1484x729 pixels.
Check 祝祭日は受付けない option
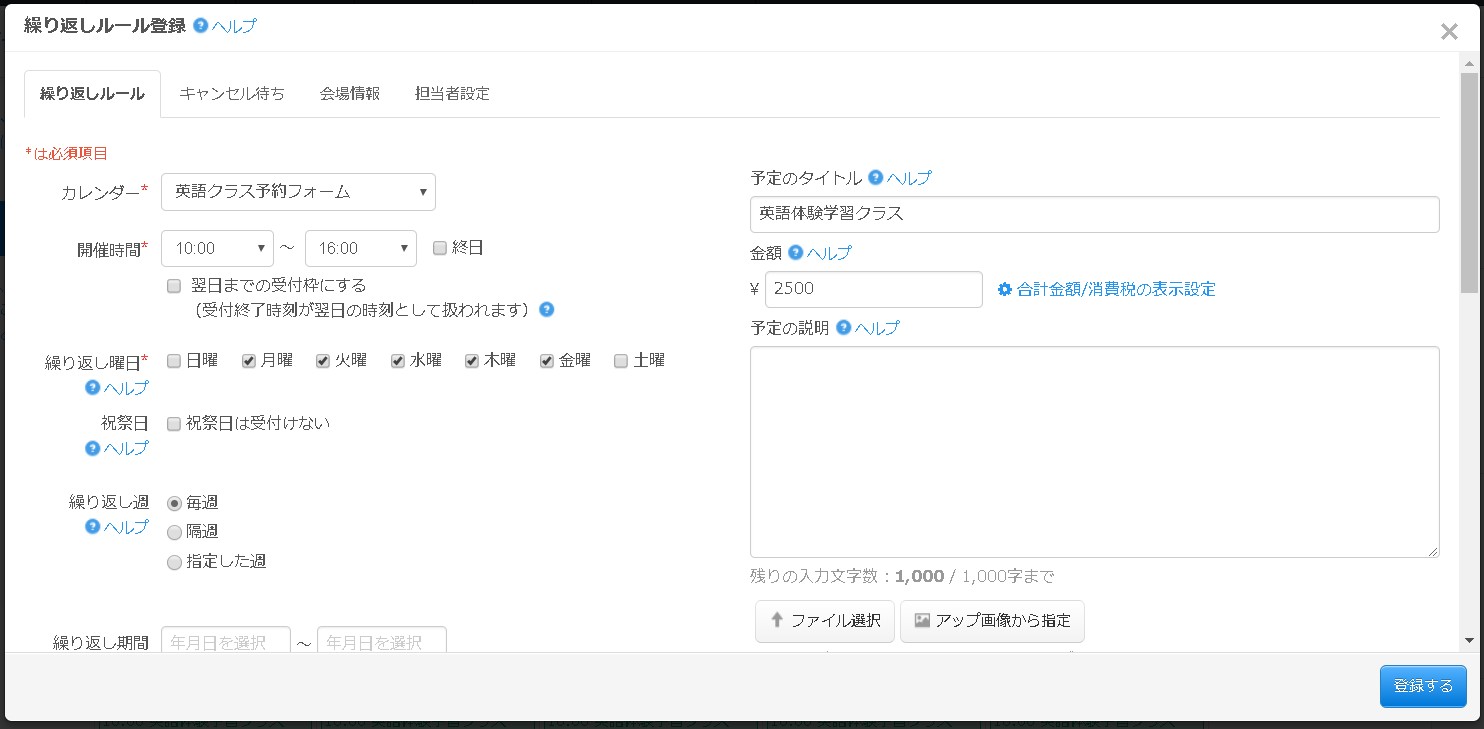click(171, 423)
